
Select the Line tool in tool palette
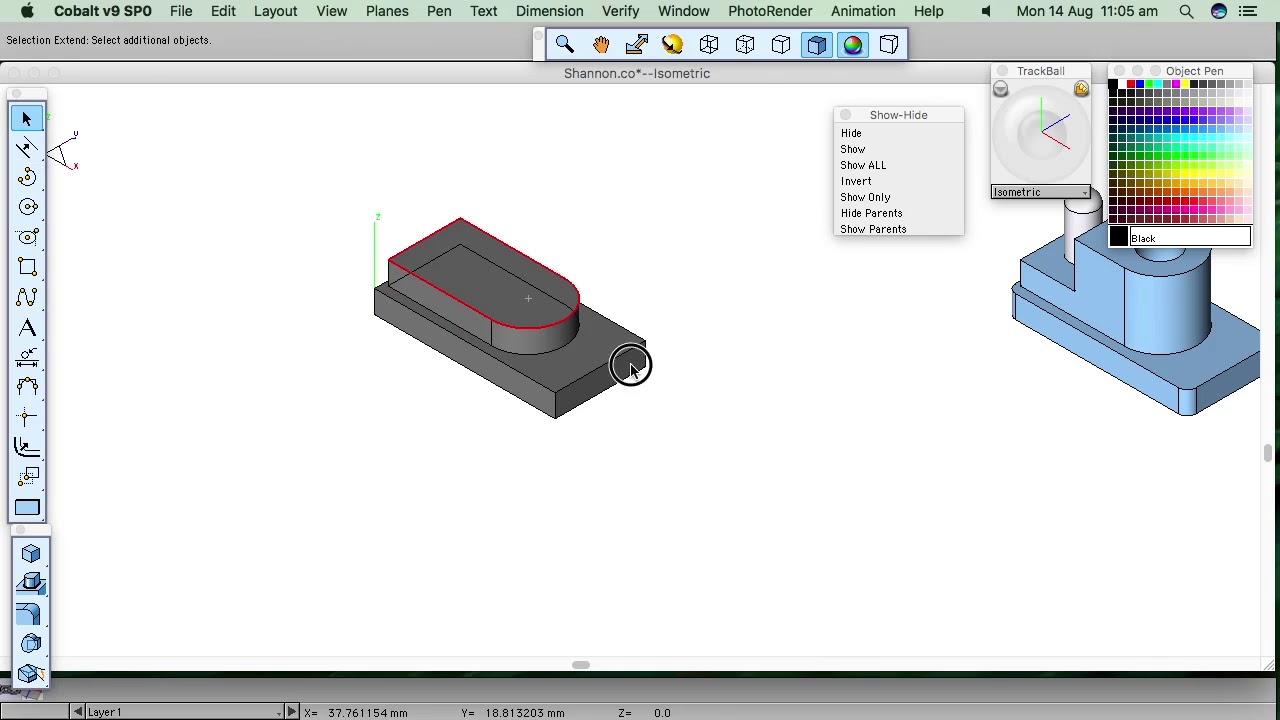tap(27, 148)
